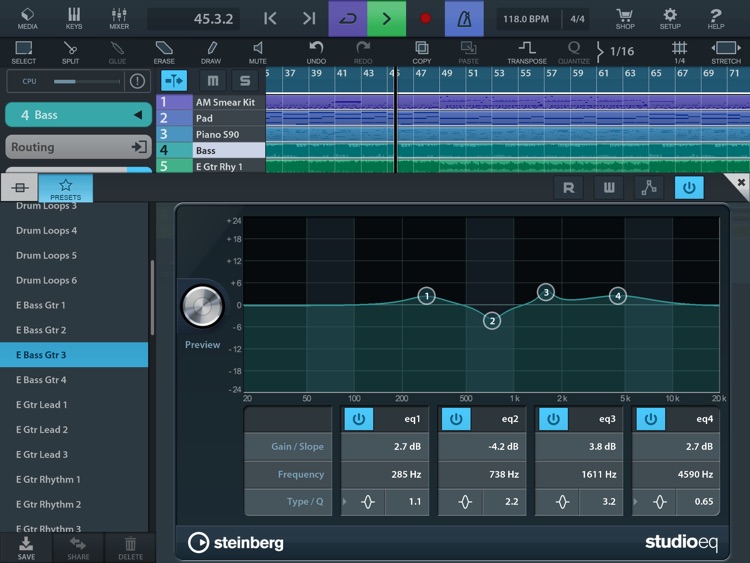This screenshot has width=750, height=563.
Task: Save the current preset
Action: (x=26, y=548)
